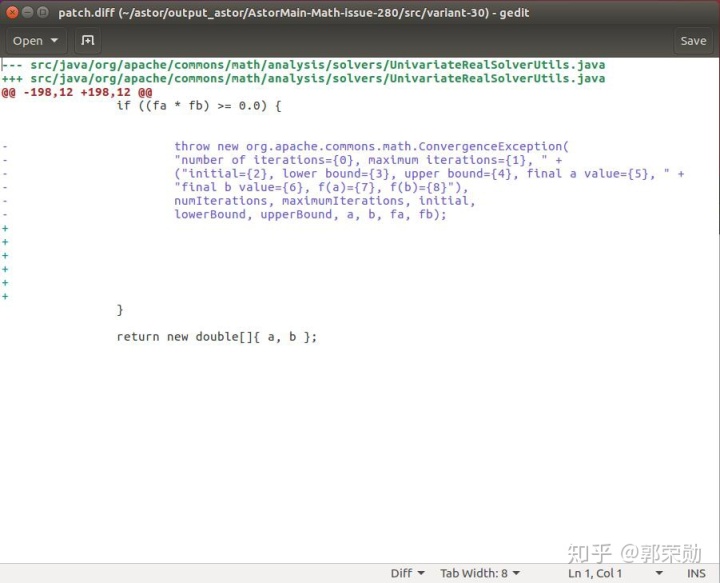Change Tab Width: 8 setting

coord(480,573)
